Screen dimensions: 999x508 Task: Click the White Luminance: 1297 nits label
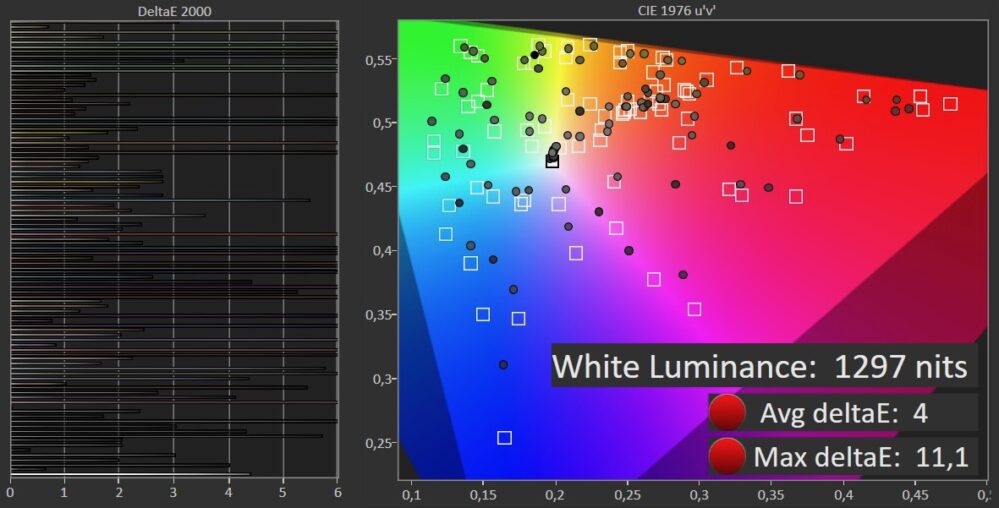[x=764, y=366]
